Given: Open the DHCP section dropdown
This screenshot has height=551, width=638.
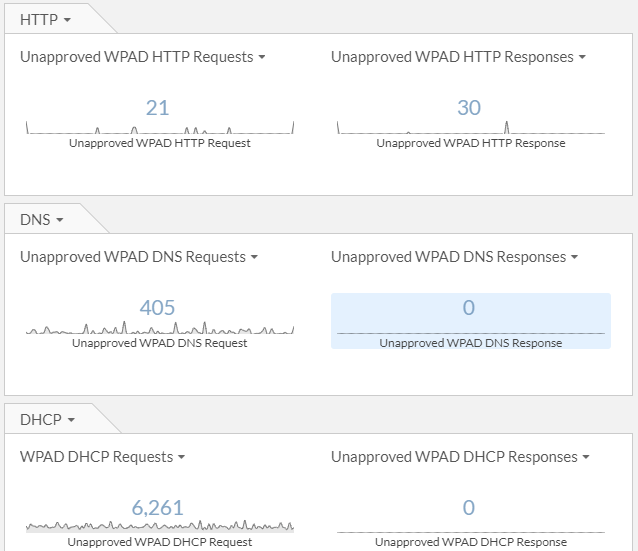Looking at the screenshot, I should [46, 420].
